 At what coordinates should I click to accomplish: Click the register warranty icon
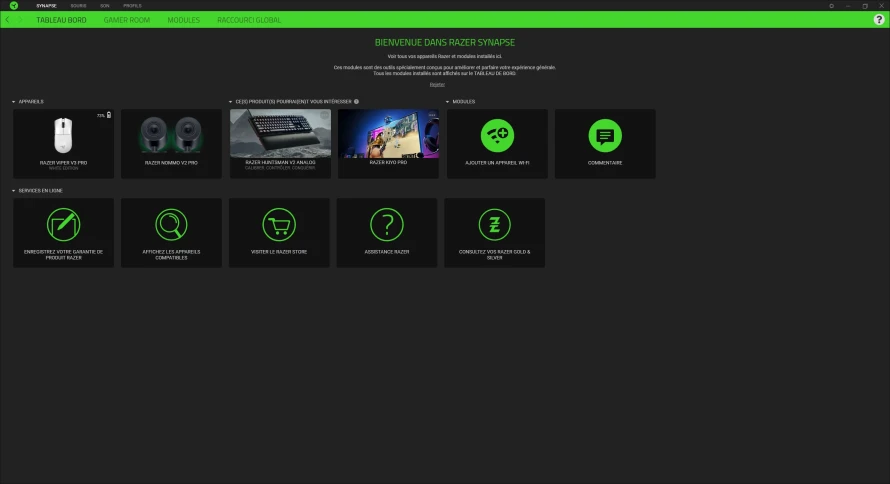point(64,225)
